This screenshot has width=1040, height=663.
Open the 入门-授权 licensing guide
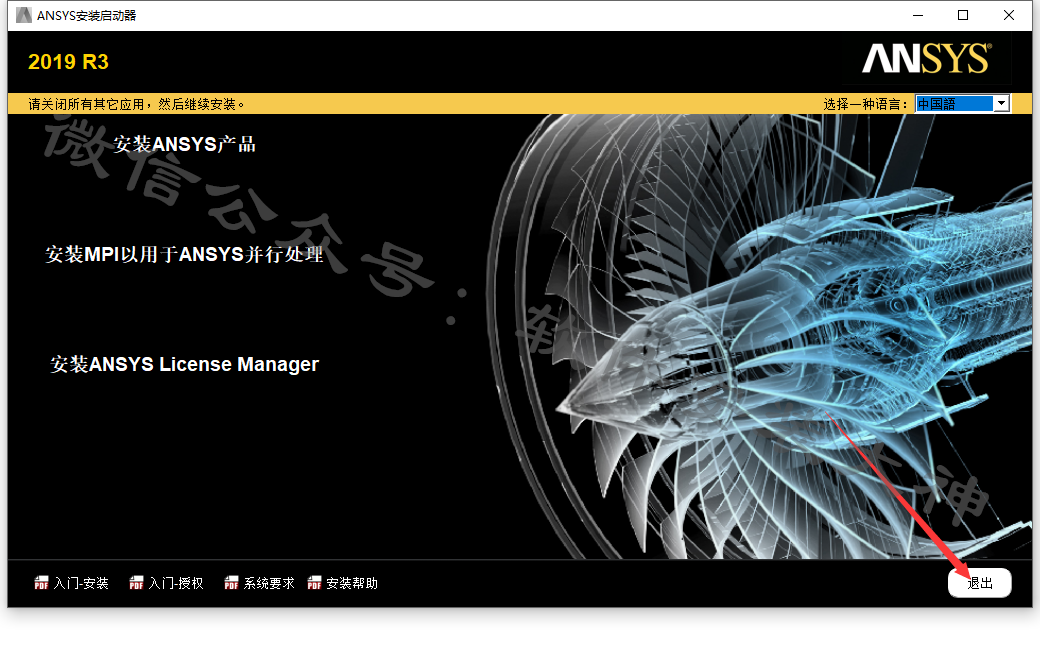pos(176,583)
